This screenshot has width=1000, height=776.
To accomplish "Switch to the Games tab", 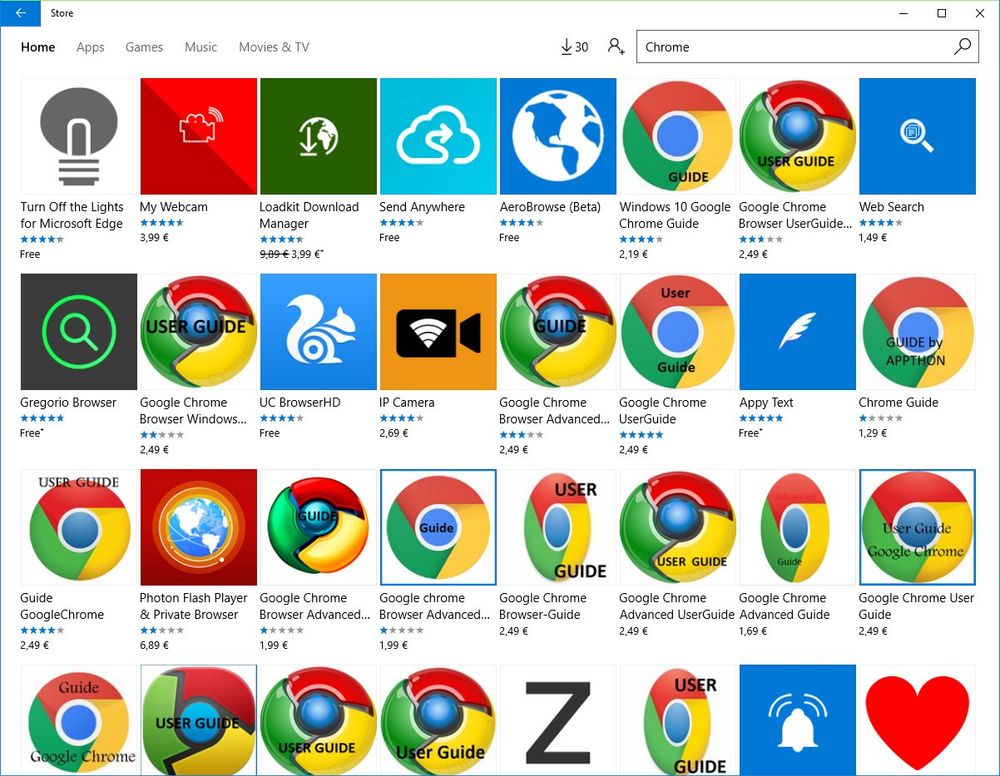I will 144,47.
